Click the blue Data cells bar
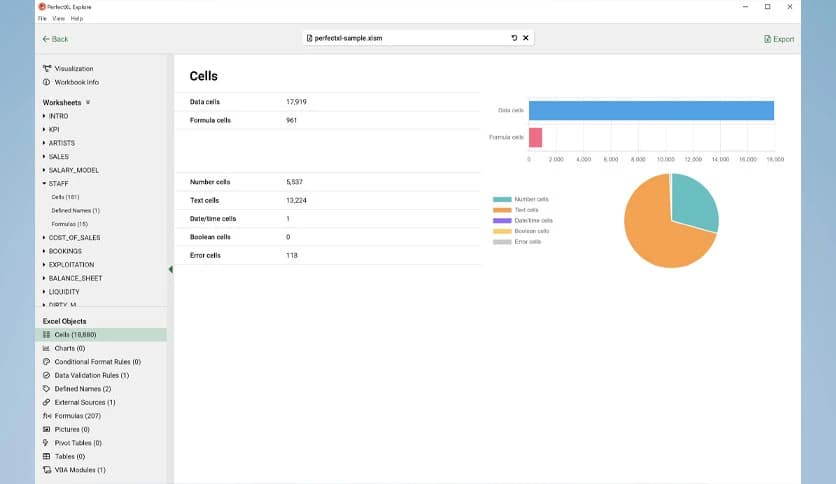This screenshot has height=484, width=836. point(651,110)
